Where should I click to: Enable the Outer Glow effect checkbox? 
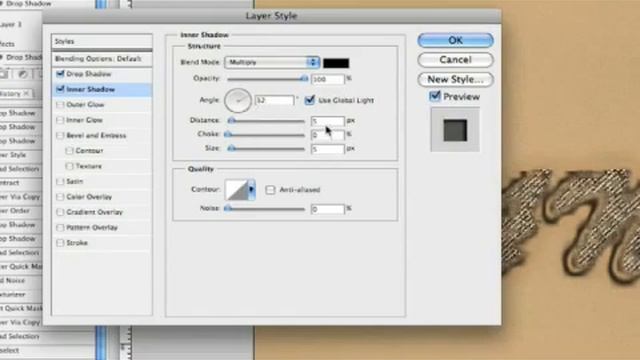(60, 104)
